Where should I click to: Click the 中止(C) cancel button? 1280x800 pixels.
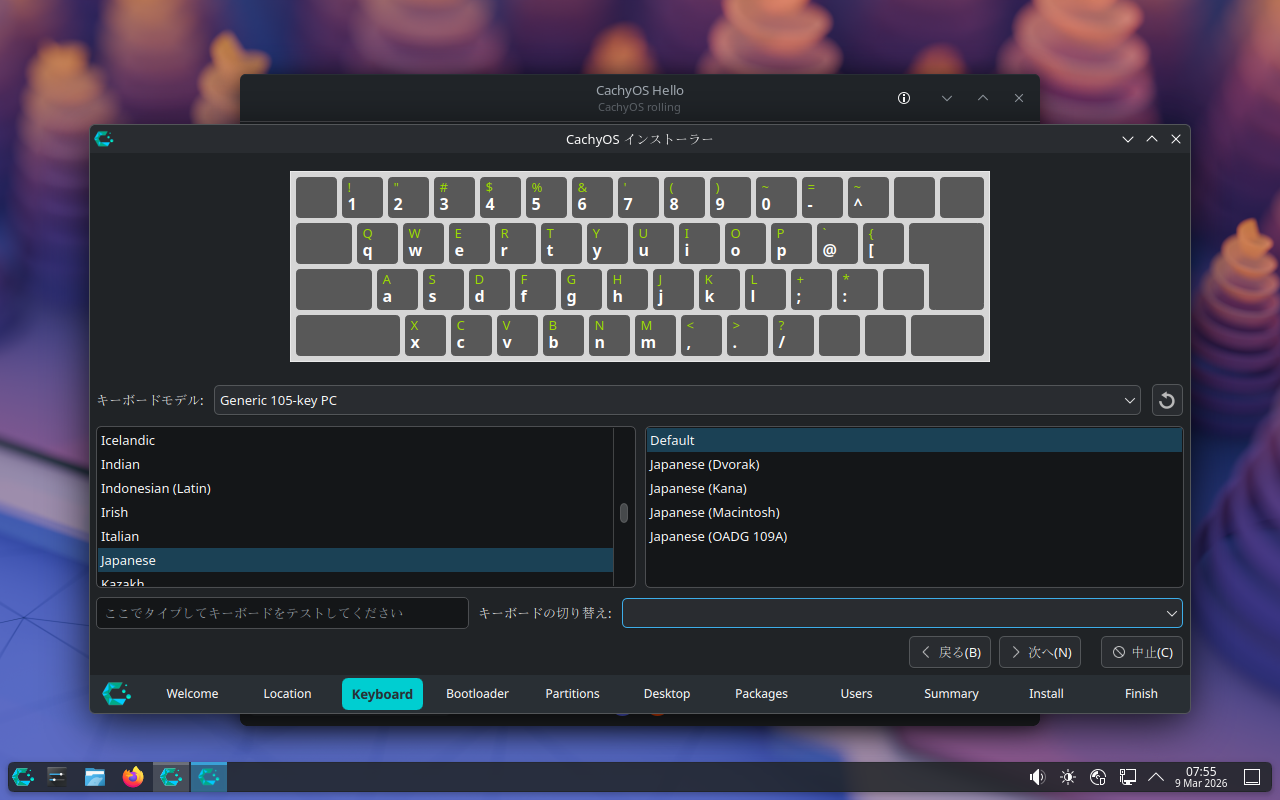pos(1142,652)
